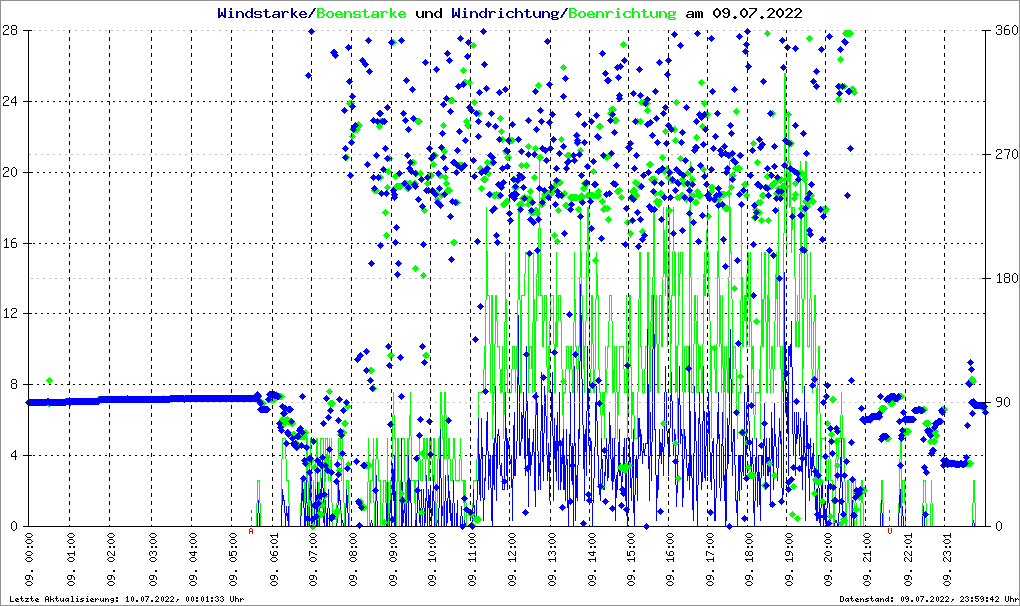This screenshot has height=606, width=1020.
Task: Click green 'Boenrichtung' legend text in title
Action: click(x=622, y=14)
